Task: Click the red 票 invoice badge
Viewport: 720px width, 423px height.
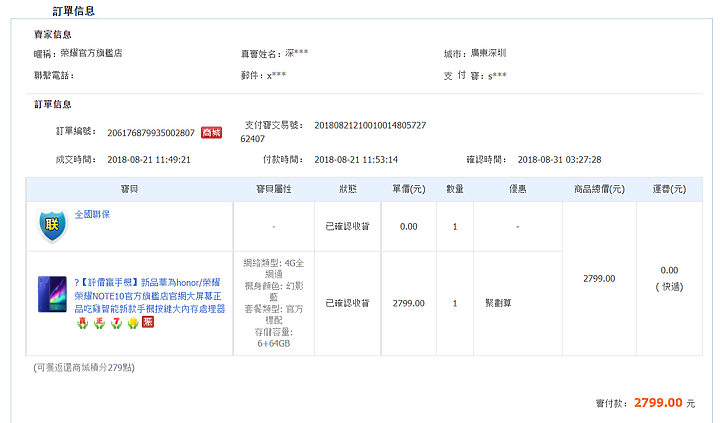Action: [148, 322]
